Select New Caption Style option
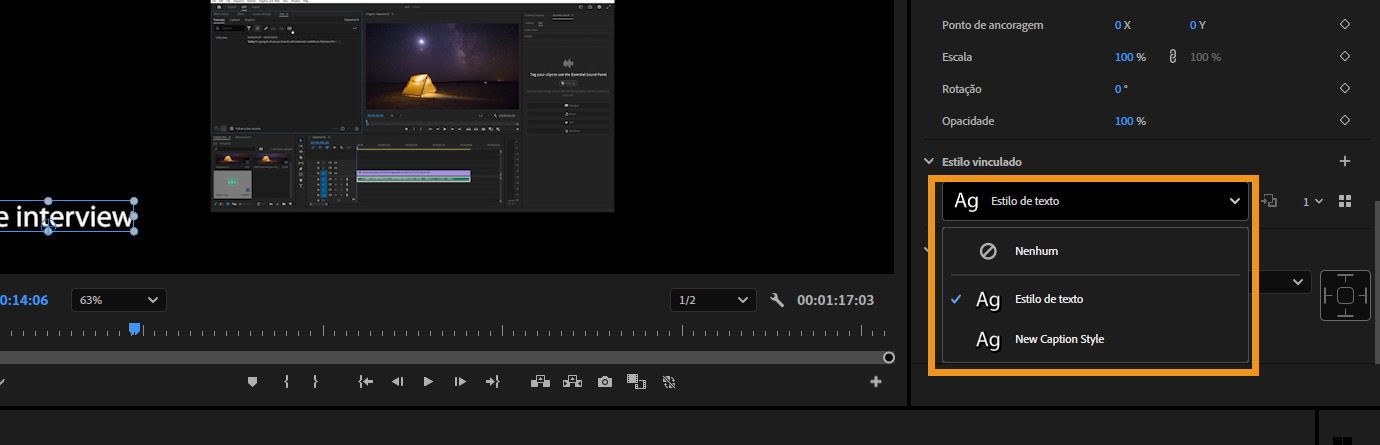Viewport: 1380px width, 445px height. tap(1095, 339)
